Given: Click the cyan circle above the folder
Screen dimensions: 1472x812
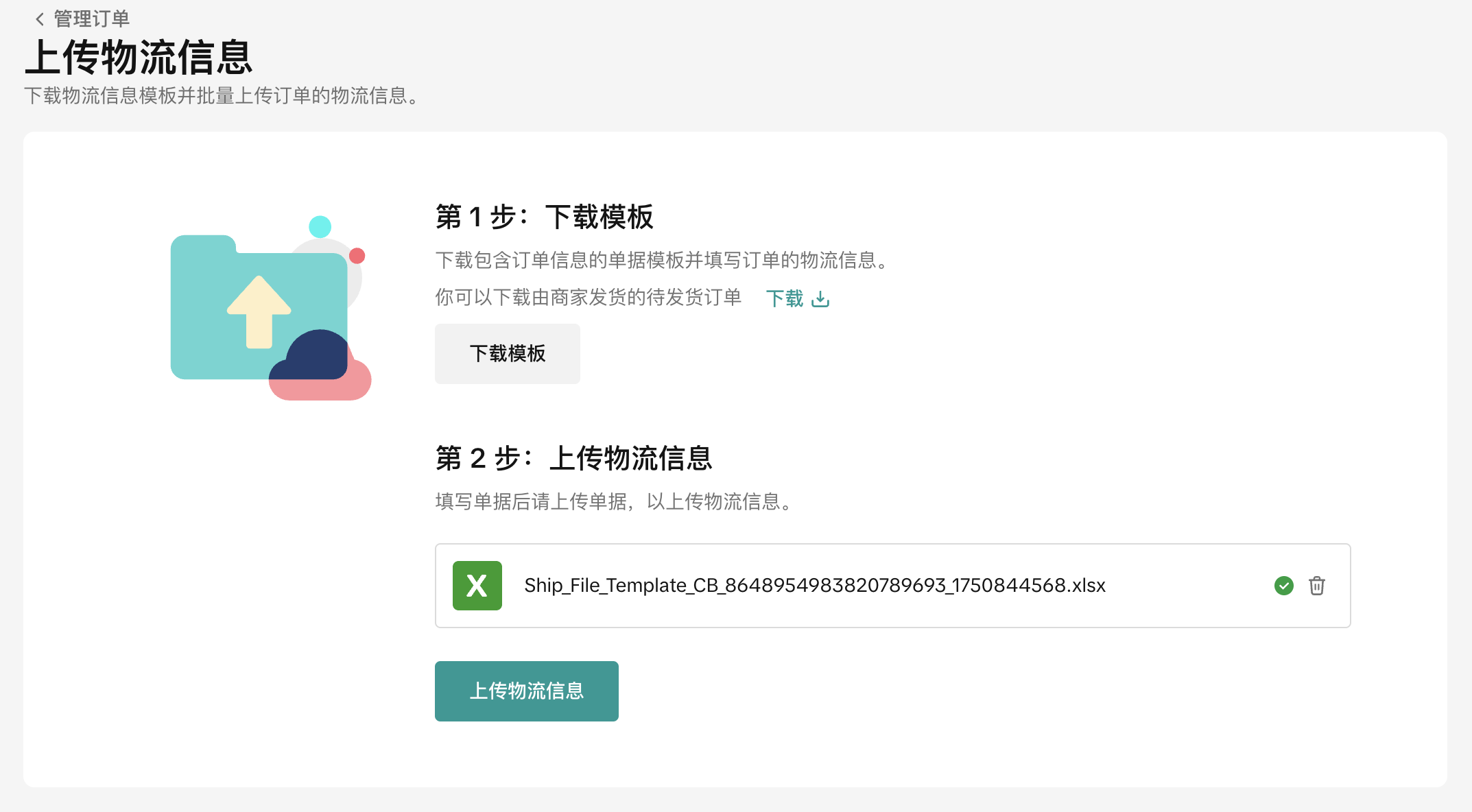Looking at the screenshot, I should coord(320,226).
